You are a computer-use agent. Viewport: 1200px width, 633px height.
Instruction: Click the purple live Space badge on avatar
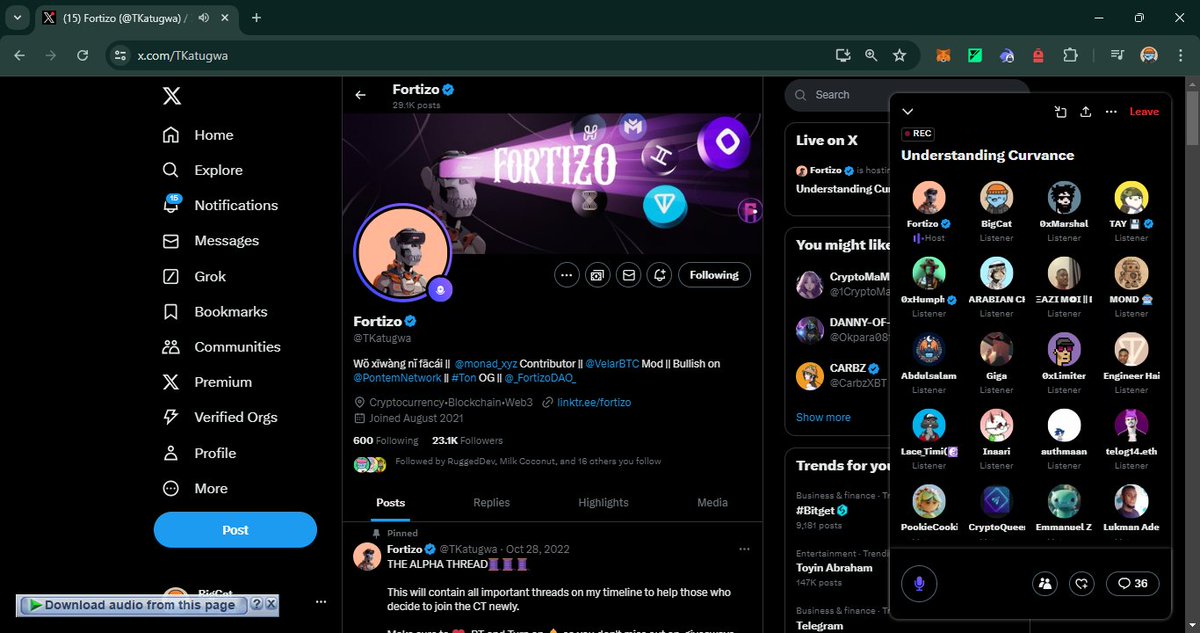tap(441, 290)
